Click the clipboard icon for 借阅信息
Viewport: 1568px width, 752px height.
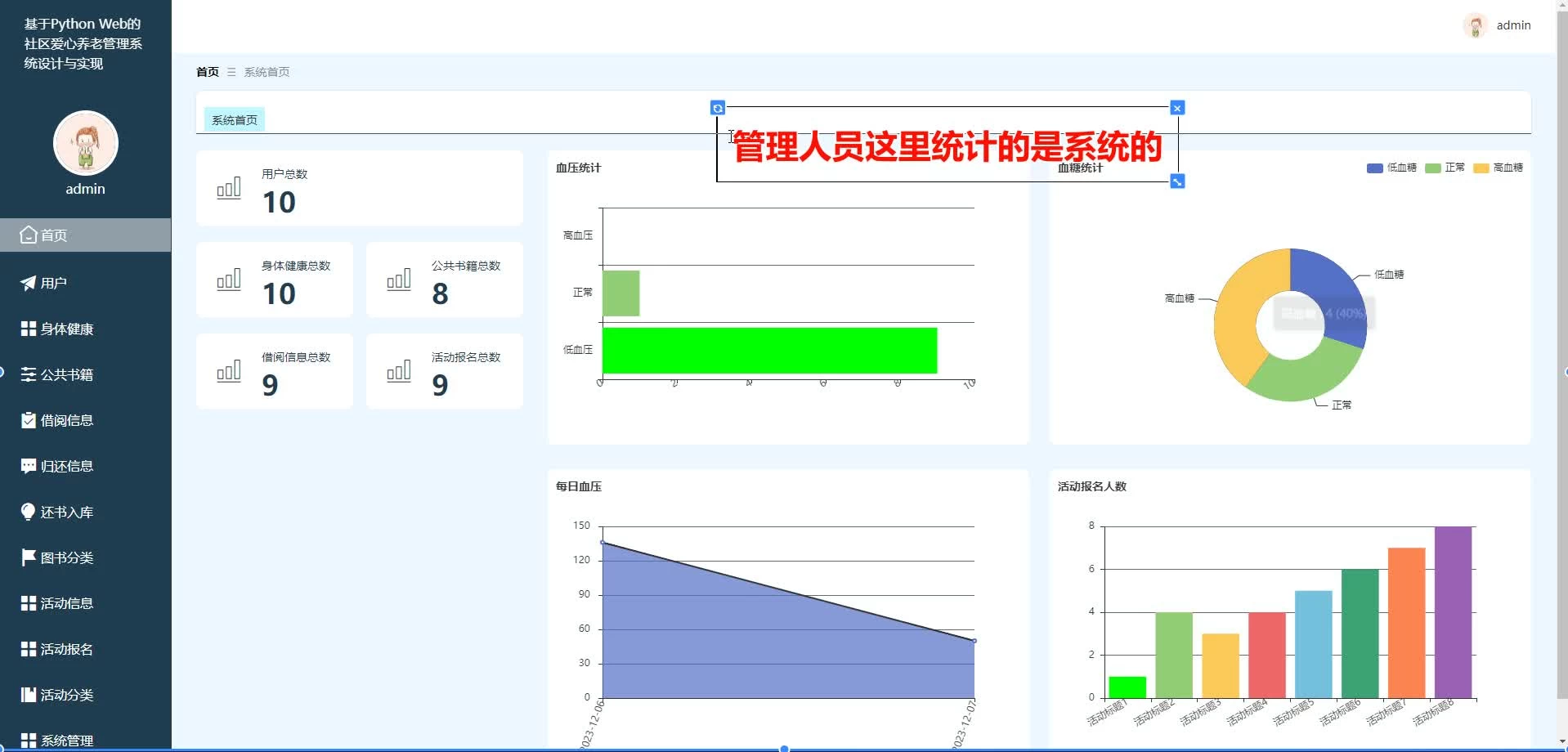tap(29, 420)
